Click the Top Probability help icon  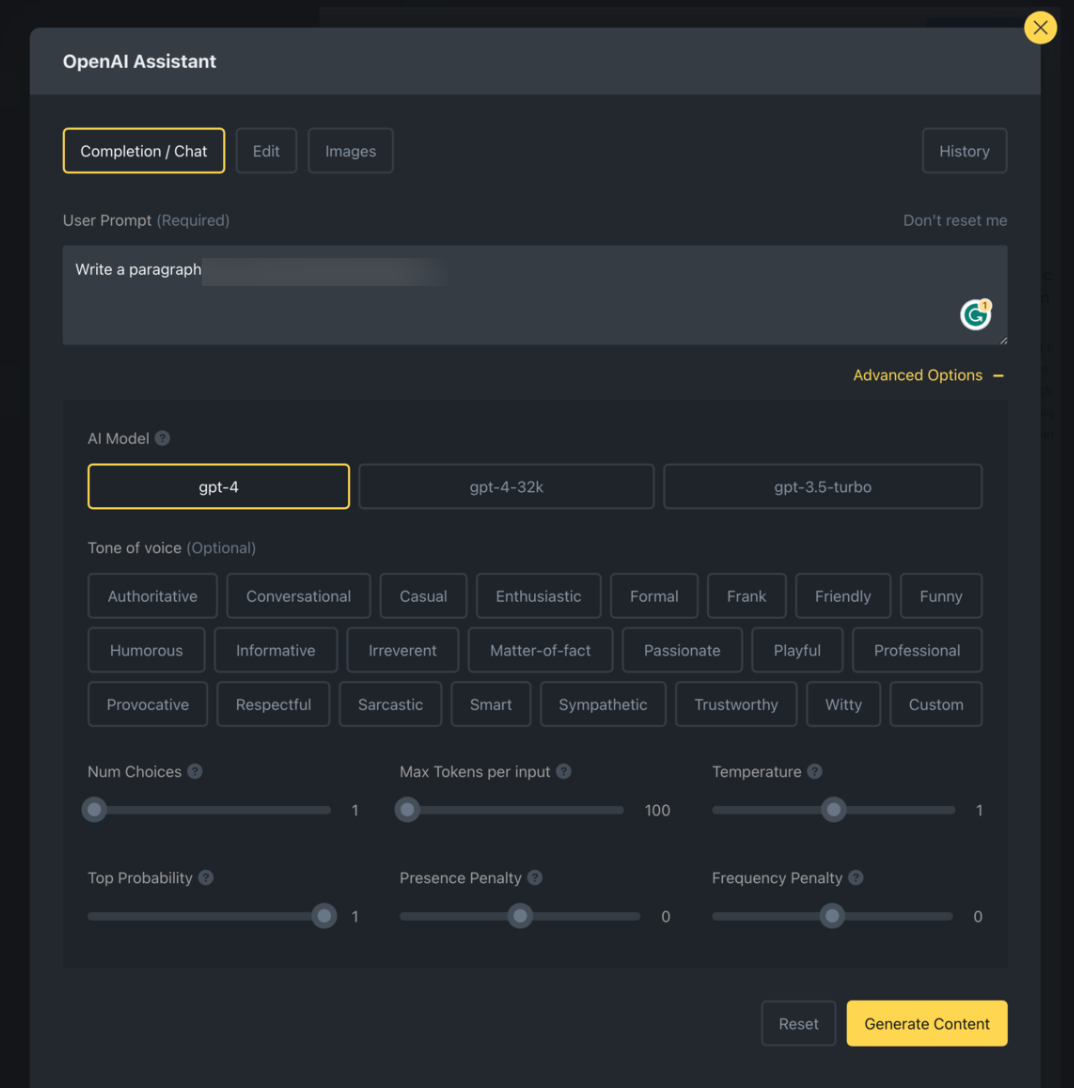point(206,878)
